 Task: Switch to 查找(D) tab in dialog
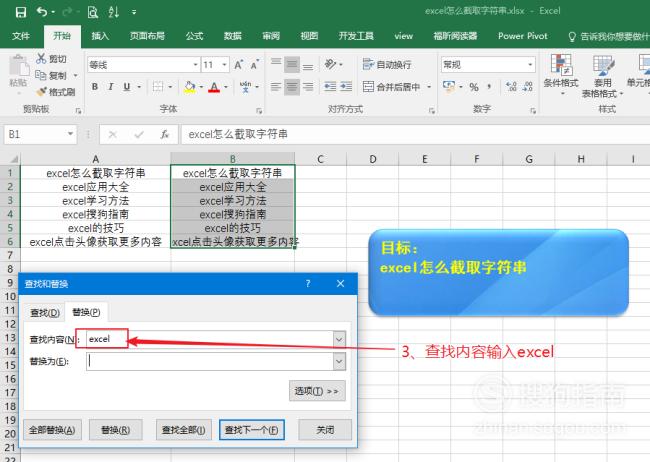click(x=45, y=312)
